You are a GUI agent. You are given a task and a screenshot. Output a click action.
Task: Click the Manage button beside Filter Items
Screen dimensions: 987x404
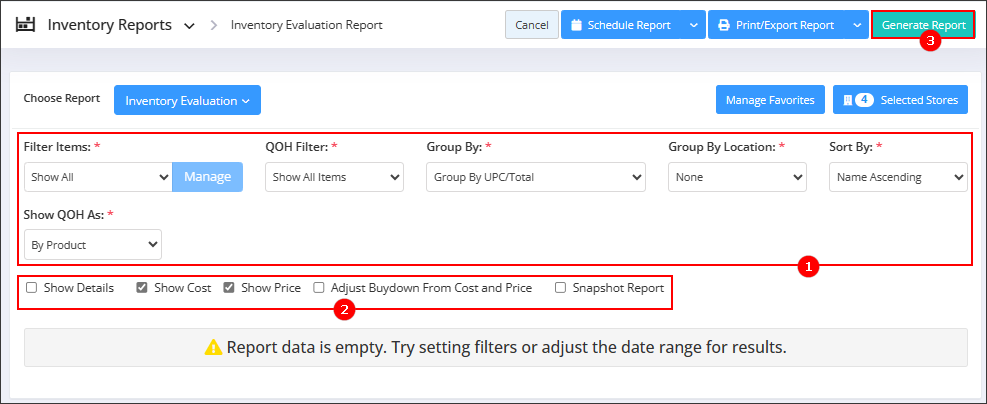pyautogui.click(x=208, y=177)
